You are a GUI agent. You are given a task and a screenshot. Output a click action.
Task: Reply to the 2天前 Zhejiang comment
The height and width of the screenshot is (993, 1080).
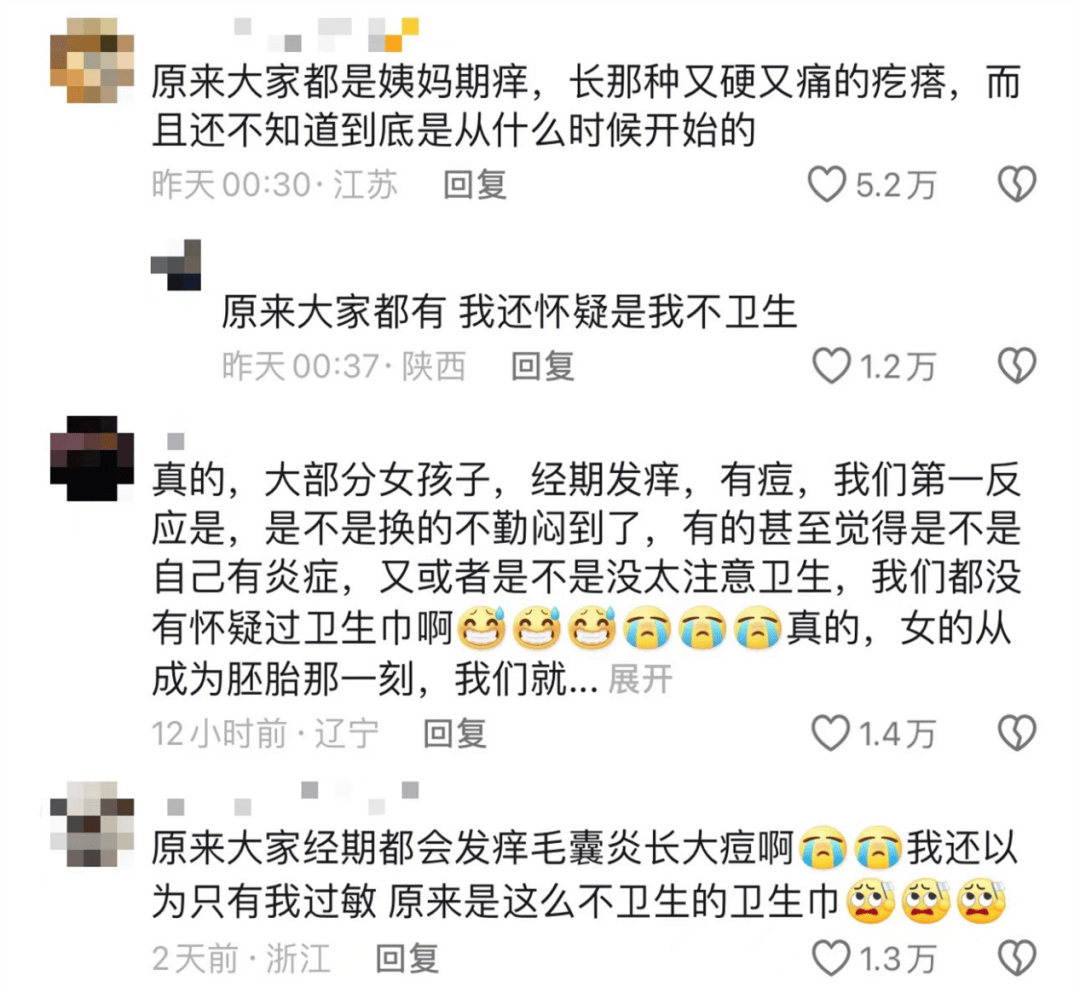pyautogui.click(x=407, y=958)
